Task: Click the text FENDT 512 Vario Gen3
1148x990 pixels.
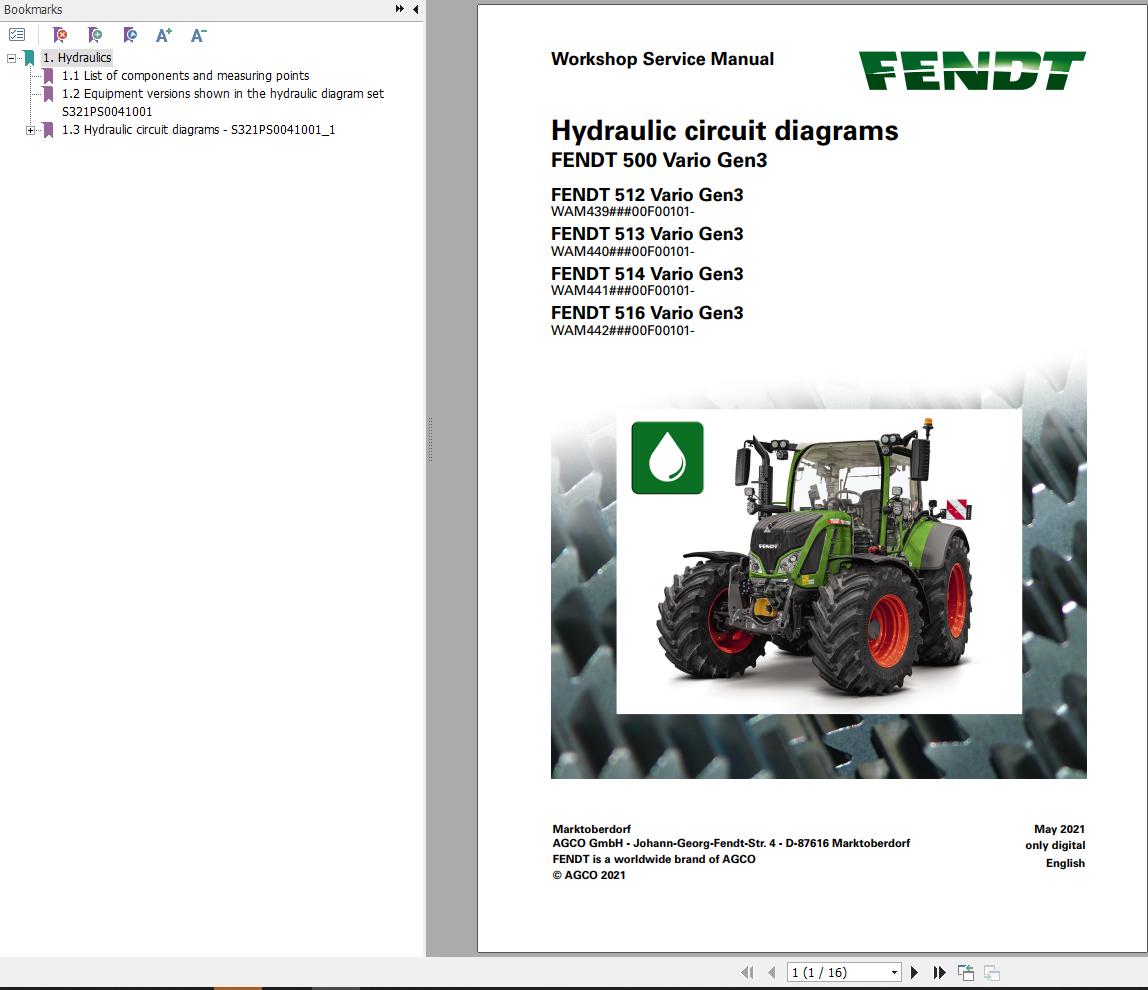Action: click(x=647, y=195)
